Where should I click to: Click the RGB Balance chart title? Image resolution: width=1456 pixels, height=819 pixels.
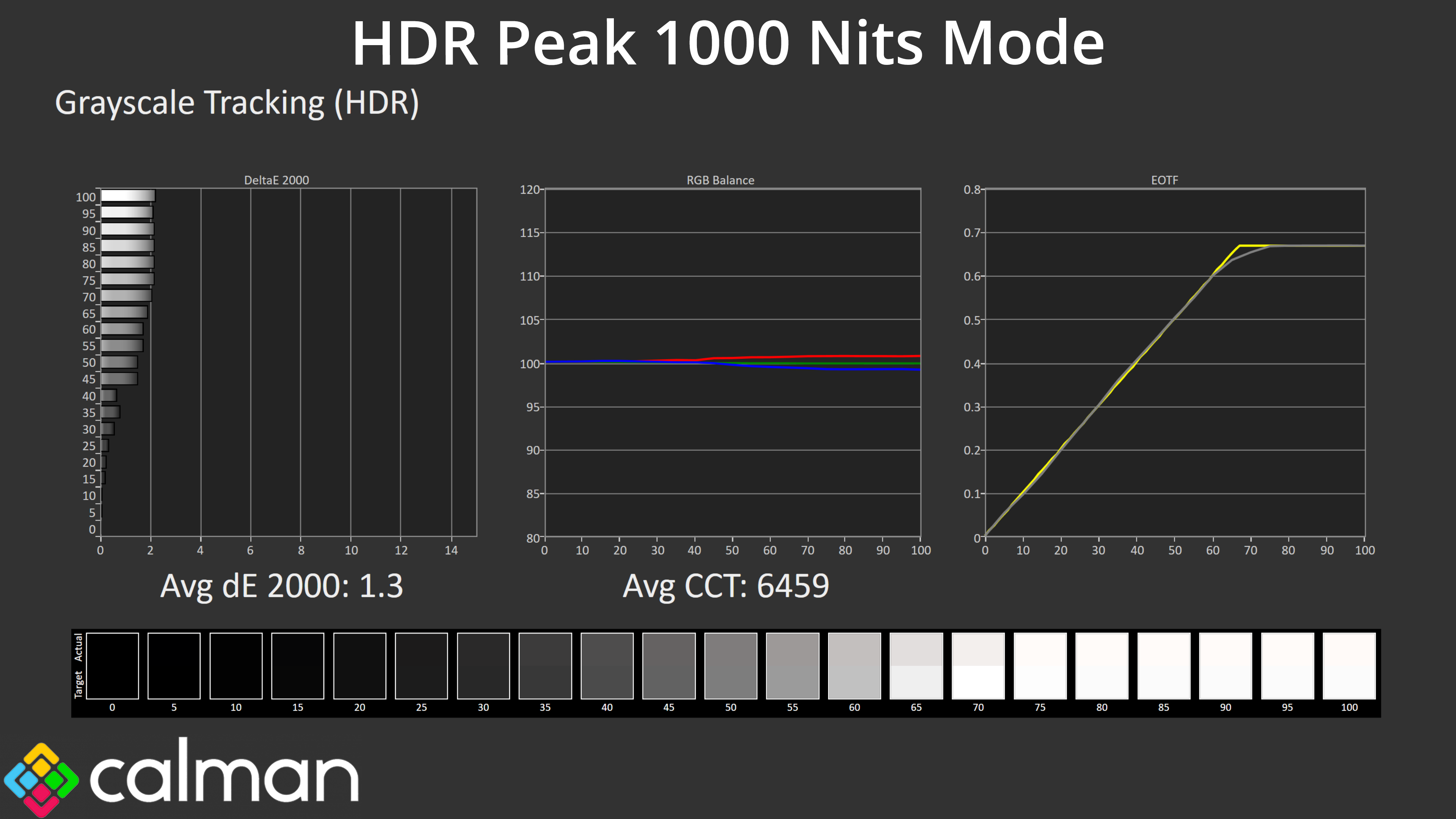pos(720,180)
